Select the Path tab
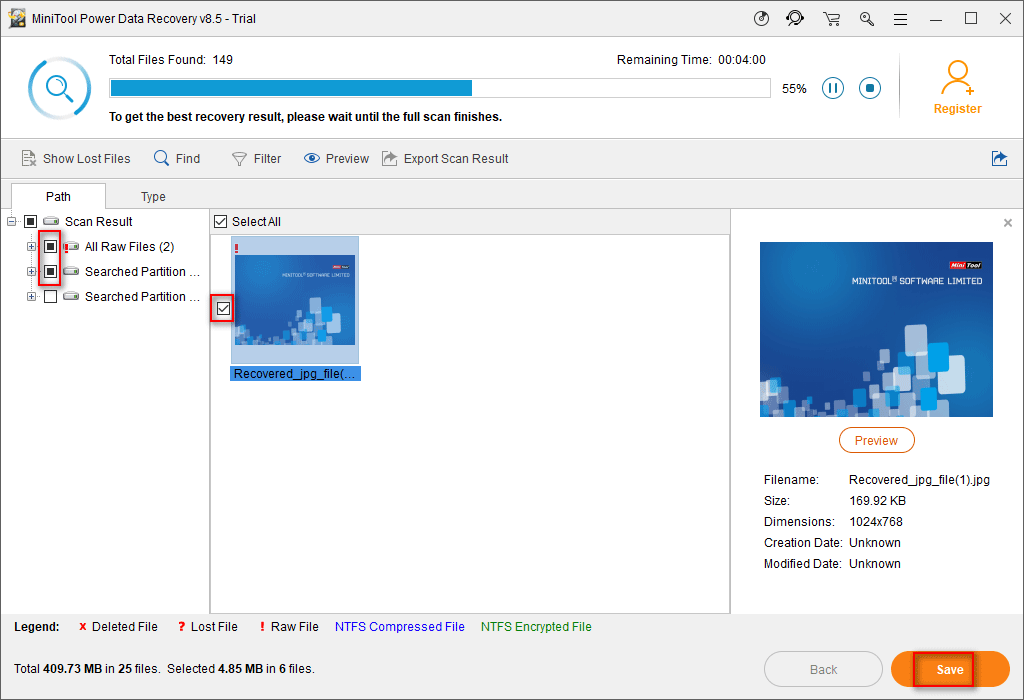Screen dimensions: 1024x700 pyautogui.click(x=58, y=196)
